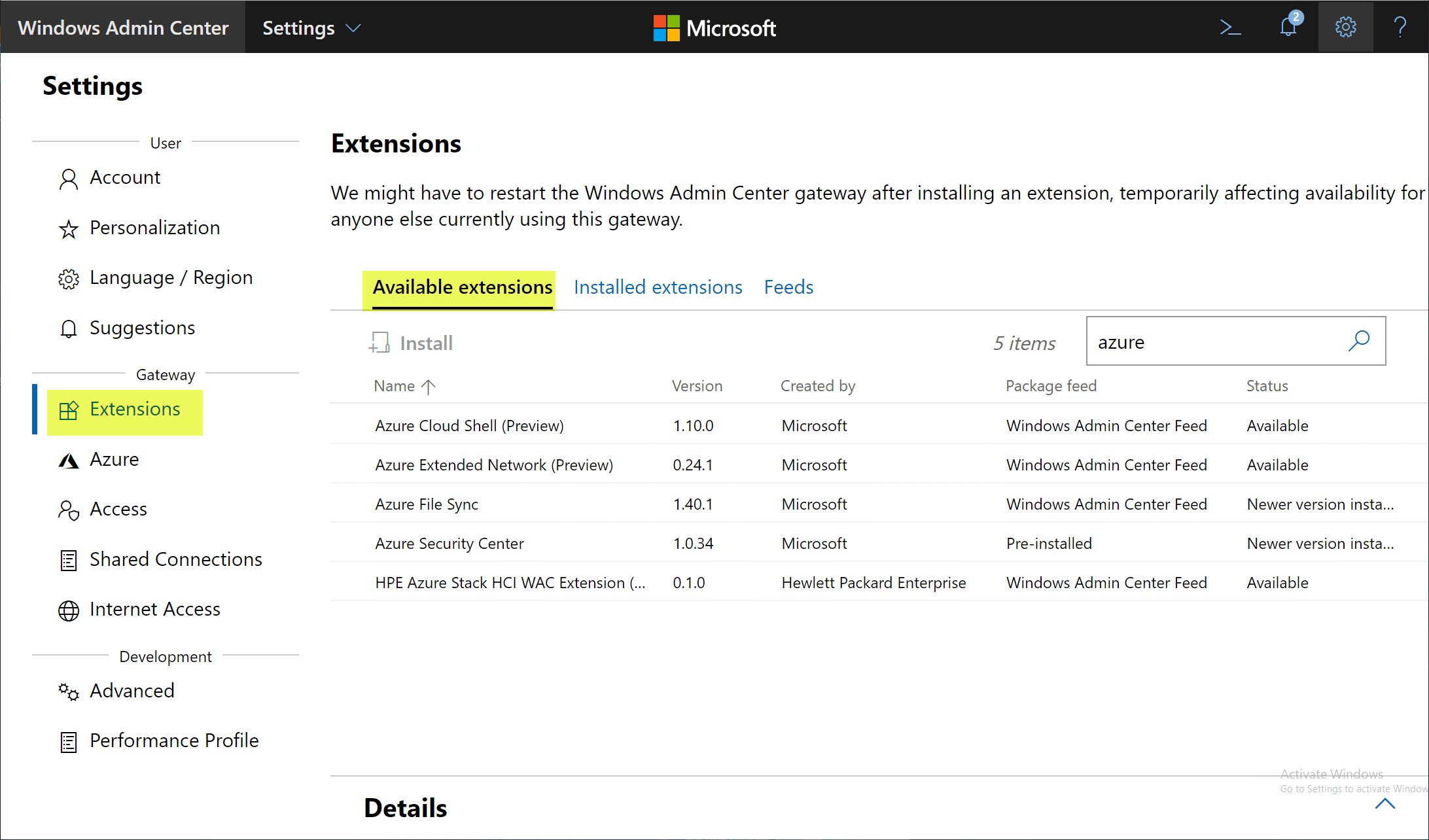Click the gear settings icon in toolbar
Viewport: 1429px width, 840px height.
1345,27
